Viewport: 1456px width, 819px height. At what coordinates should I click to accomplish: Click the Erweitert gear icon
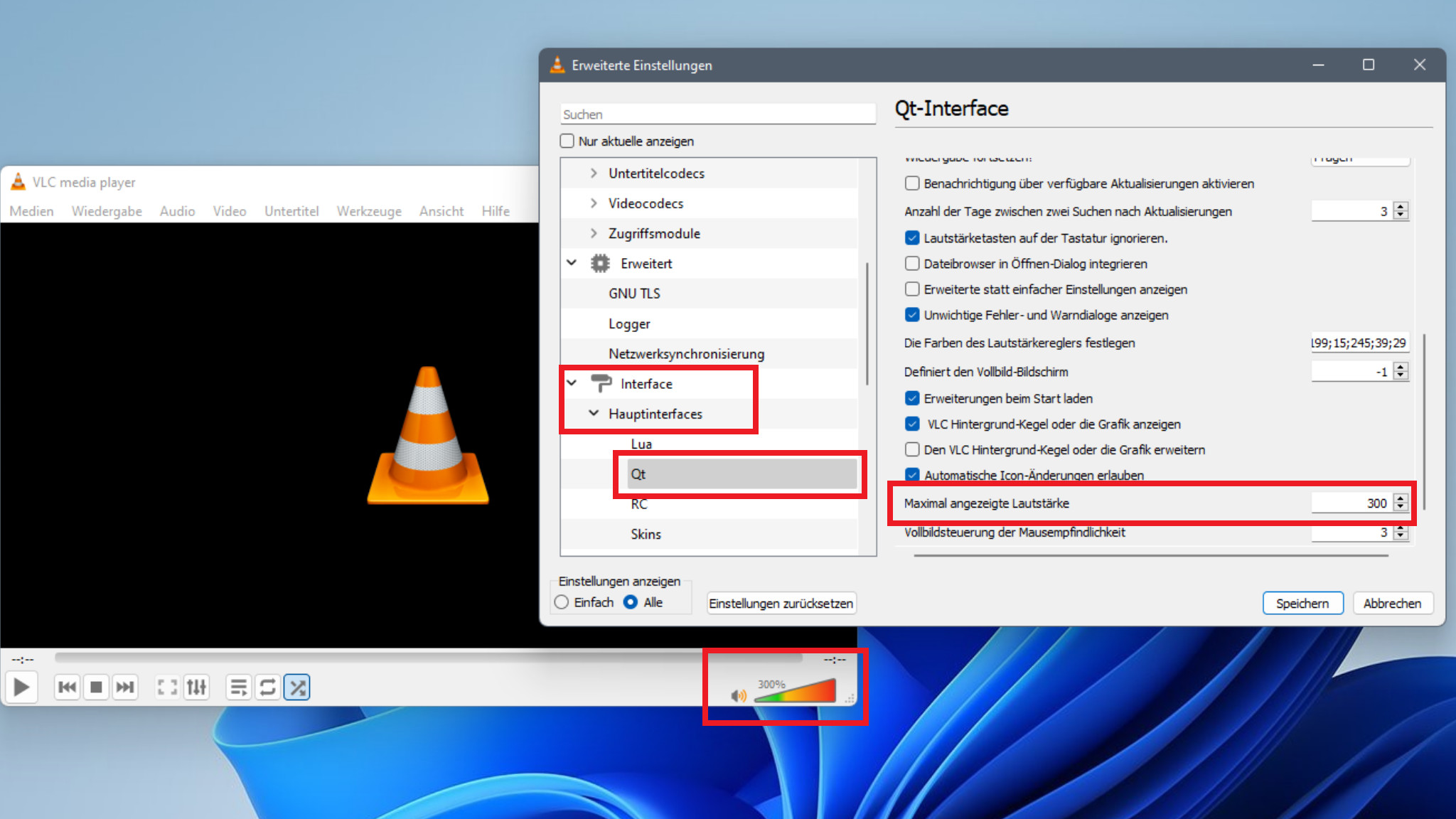coord(600,263)
